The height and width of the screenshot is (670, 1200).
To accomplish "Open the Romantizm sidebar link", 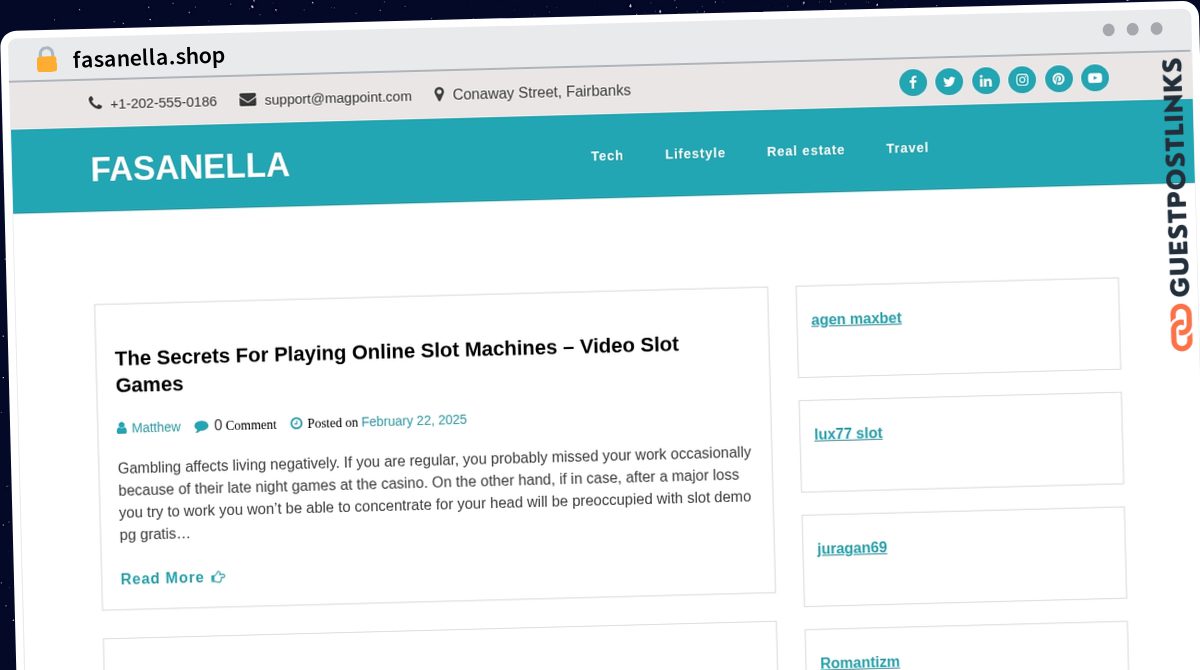I will pos(860,662).
